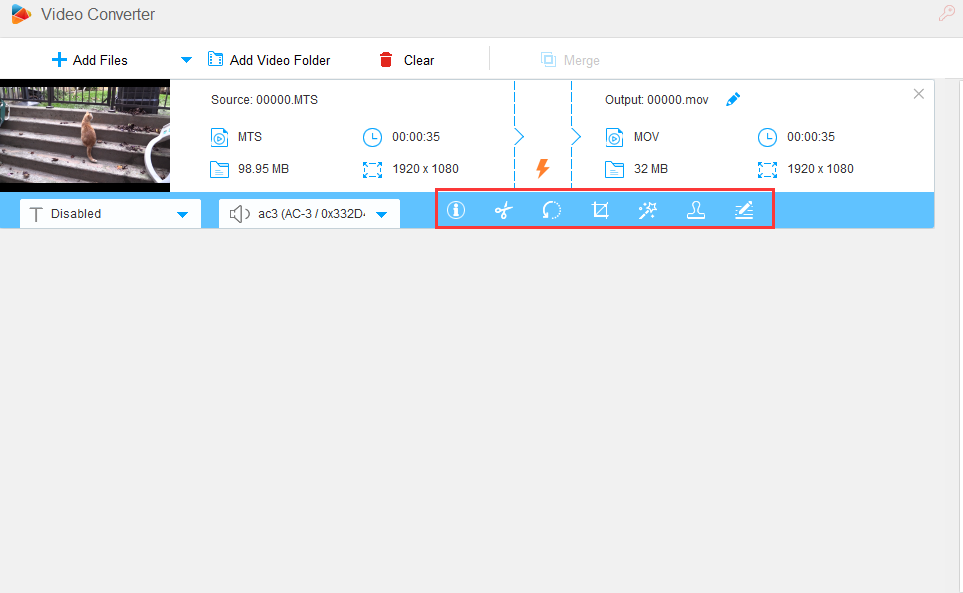Image resolution: width=963 pixels, height=593 pixels.
Task: Open the video file information icon
Action: [456, 210]
